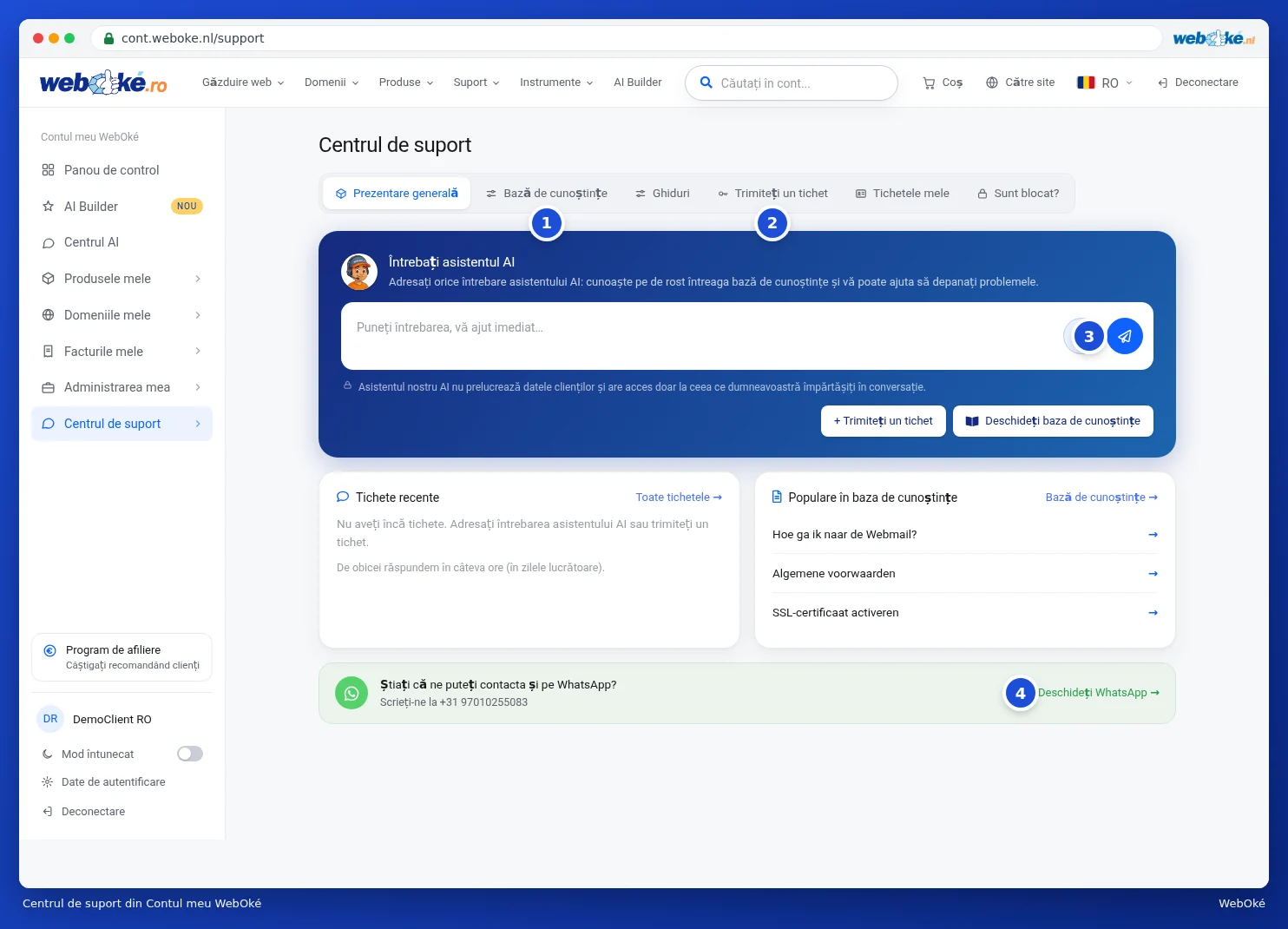Open the RO language selector
Image resolution: width=1288 pixels, height=929 pixels.
tap(1105, 82)
